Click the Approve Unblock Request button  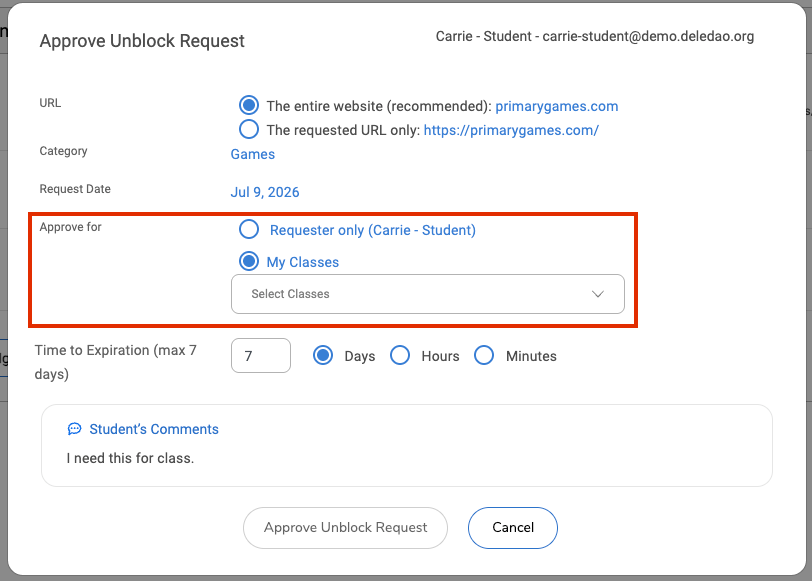345,528
